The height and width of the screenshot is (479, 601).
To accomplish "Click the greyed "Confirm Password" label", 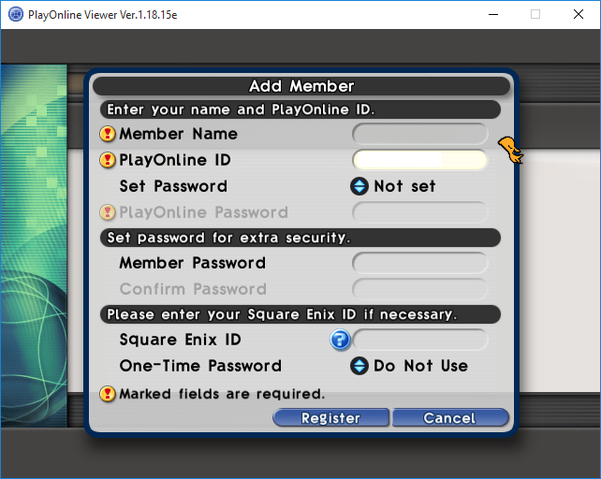I will click(x=193, y=289).
